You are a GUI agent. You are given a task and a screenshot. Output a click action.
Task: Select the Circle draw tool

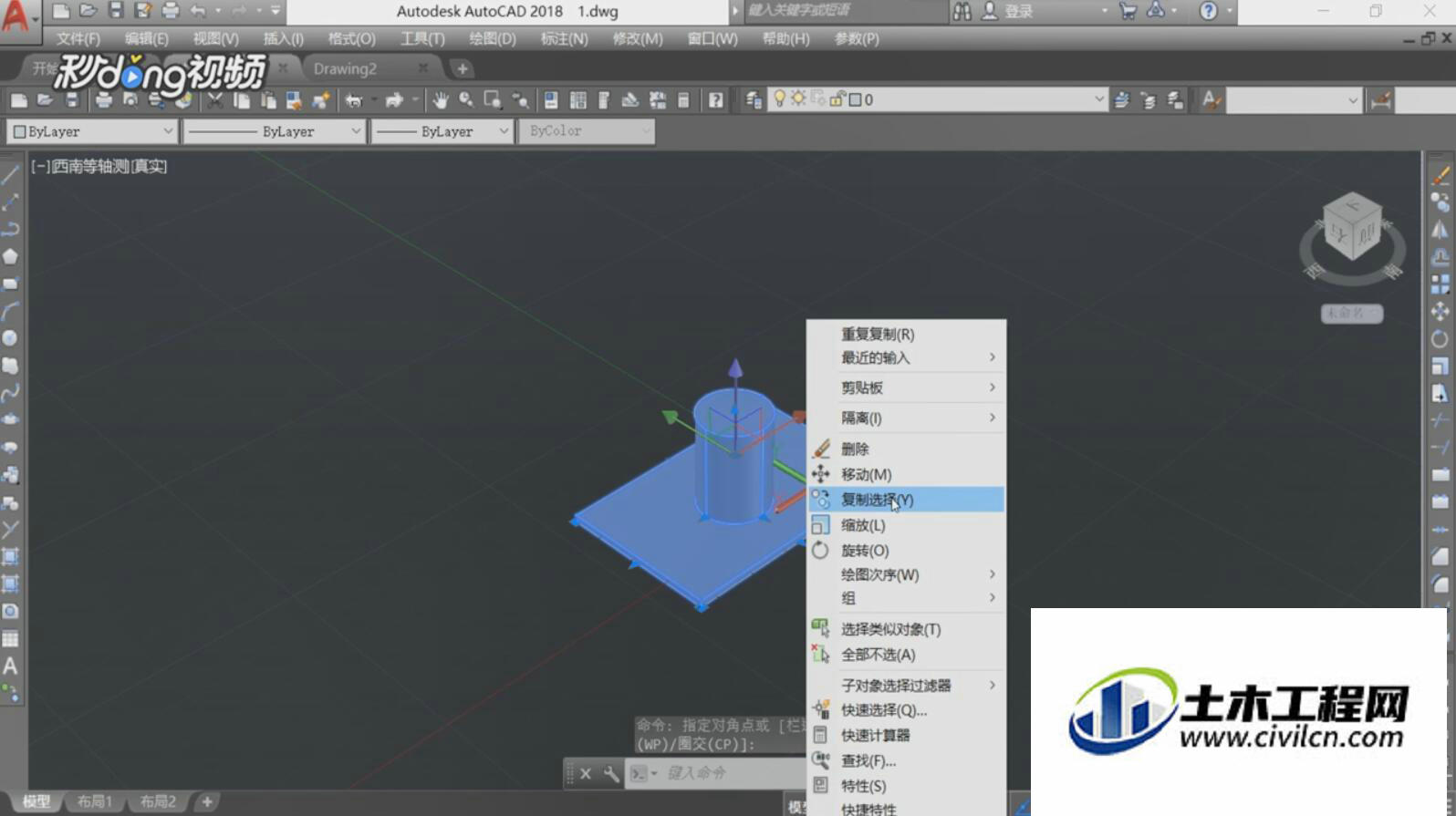(x=10, y=338)
